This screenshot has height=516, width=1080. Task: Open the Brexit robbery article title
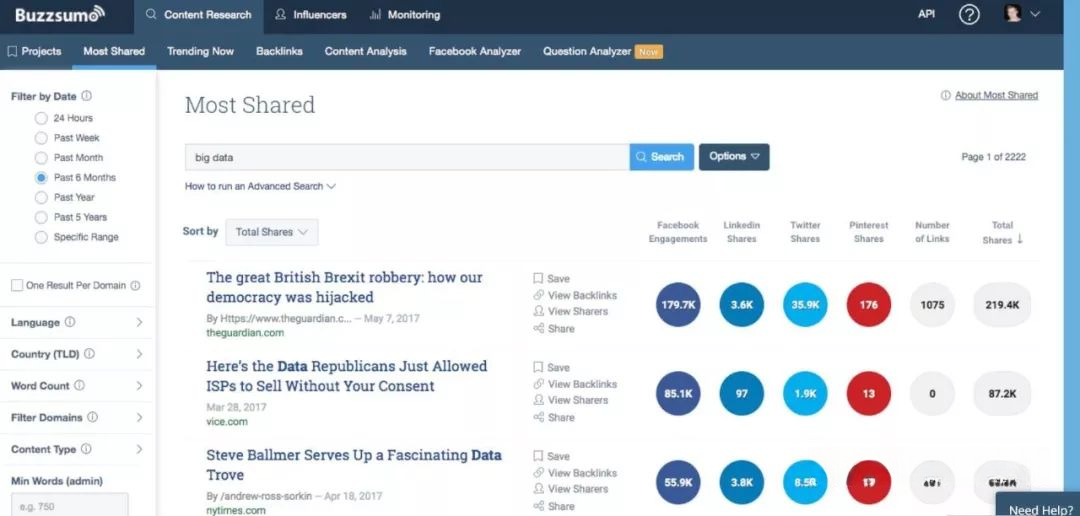click(x=344, y=287)
